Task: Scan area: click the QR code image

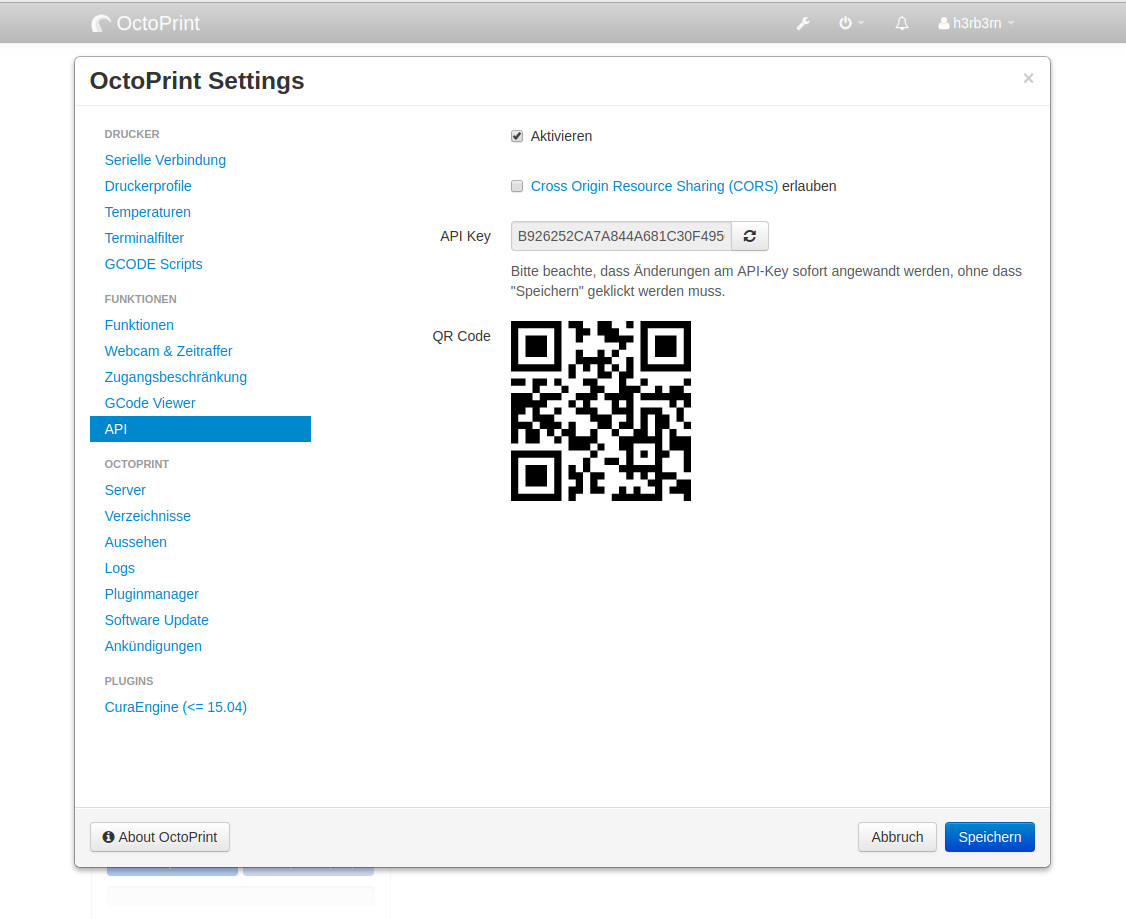Action: [600, 411]
